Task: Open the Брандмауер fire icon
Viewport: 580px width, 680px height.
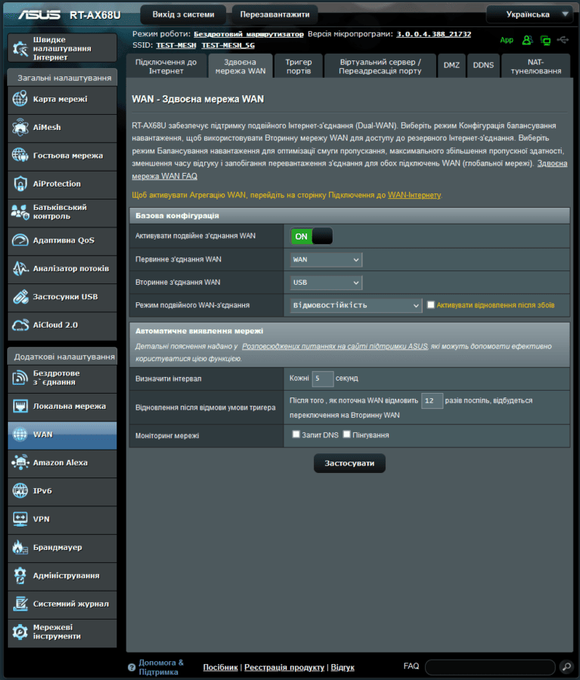Action: [x=20, y=547]
